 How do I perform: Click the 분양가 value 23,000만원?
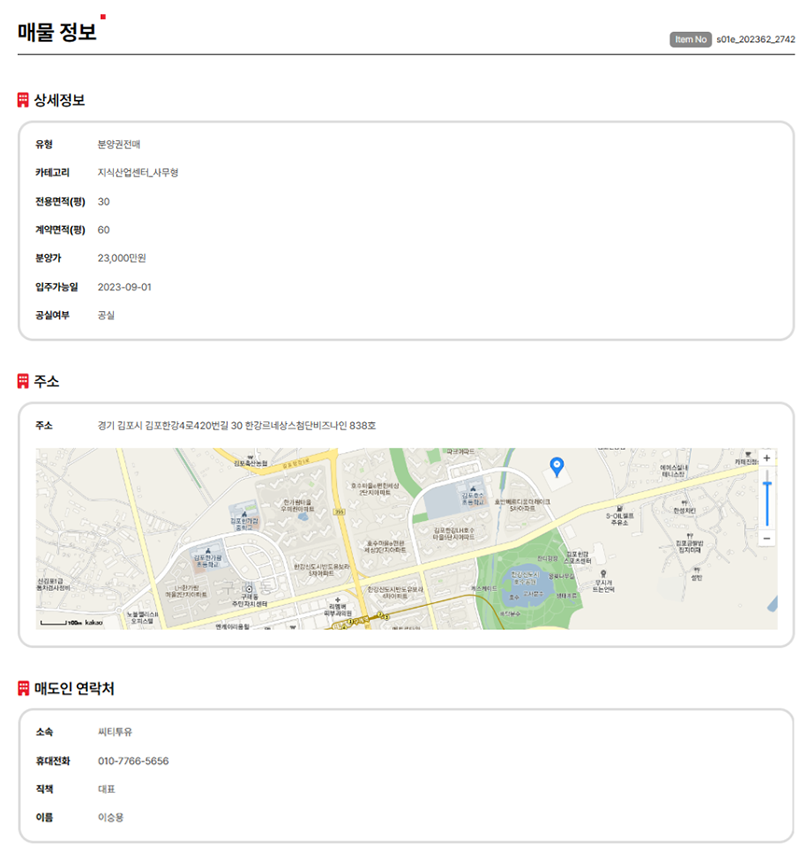point(122,258)
